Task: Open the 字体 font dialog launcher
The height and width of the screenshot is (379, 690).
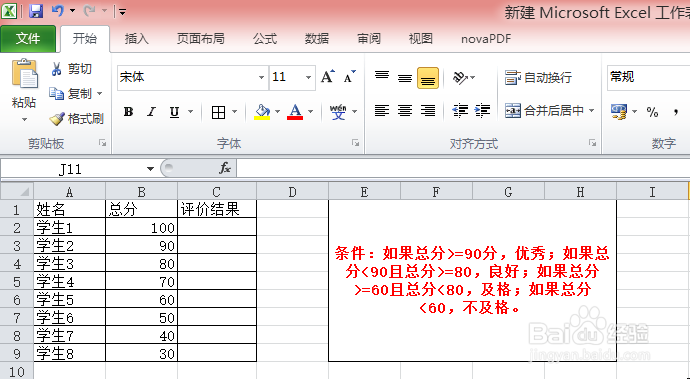Action: click(356, 143)
